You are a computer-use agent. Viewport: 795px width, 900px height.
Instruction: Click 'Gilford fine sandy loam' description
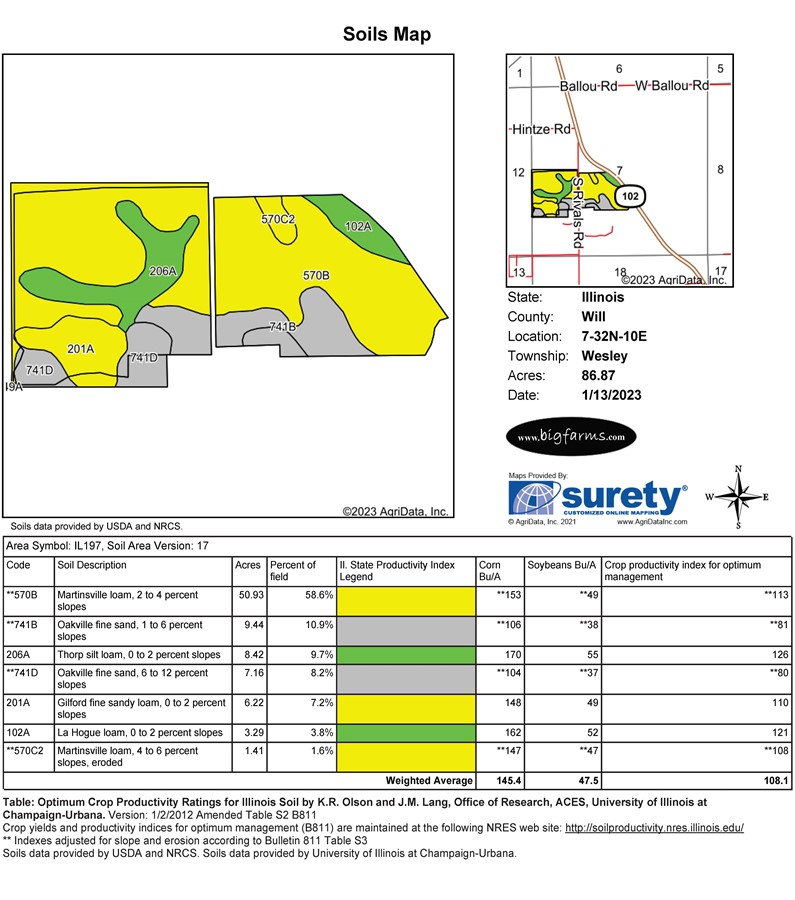point(141,709)
